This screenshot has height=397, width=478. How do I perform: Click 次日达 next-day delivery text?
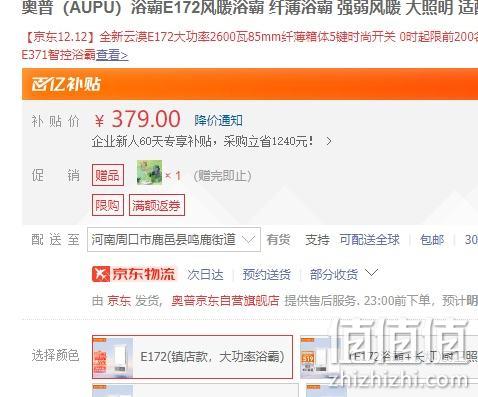pyautogui.click(x=205, y=274)
